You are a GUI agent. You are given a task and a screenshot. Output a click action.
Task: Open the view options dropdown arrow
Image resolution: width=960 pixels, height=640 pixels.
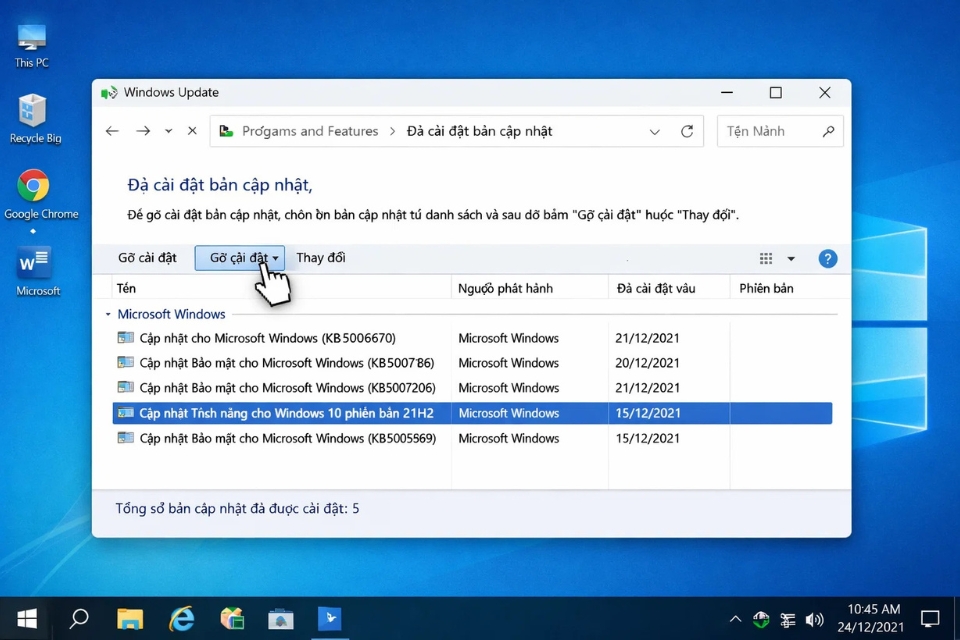pos(792,258)
